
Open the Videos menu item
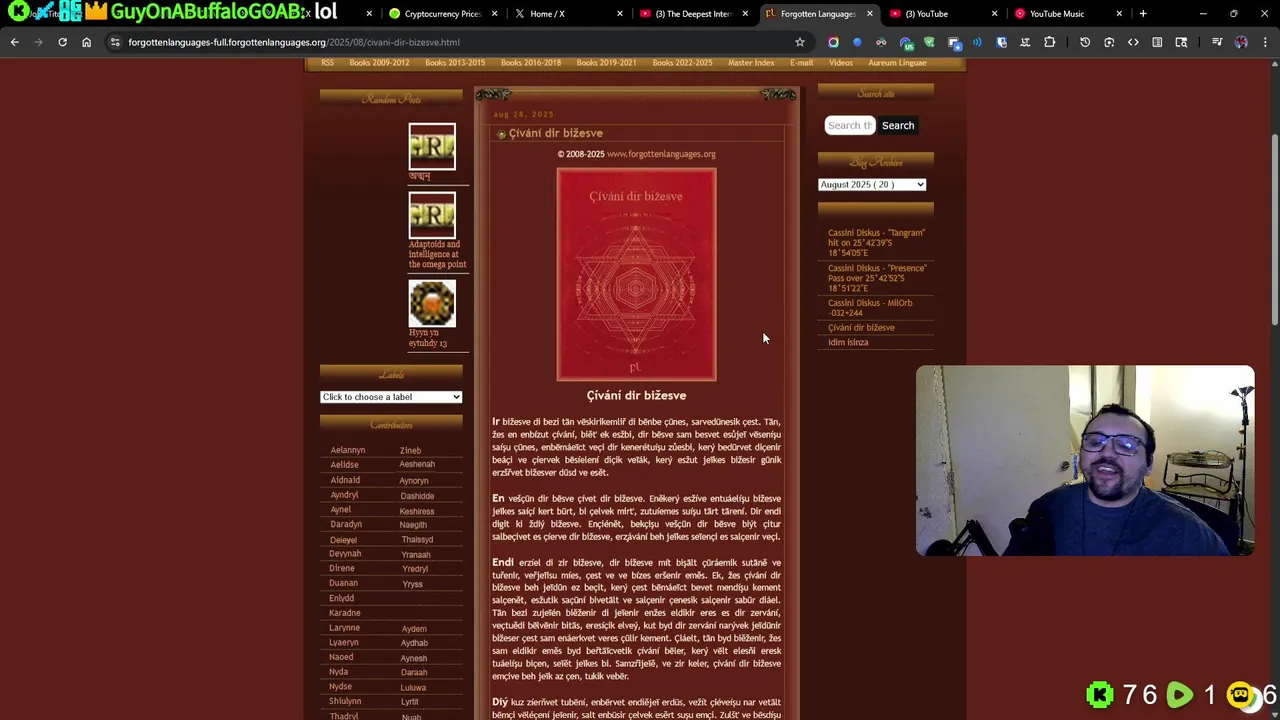pos(841,62)
